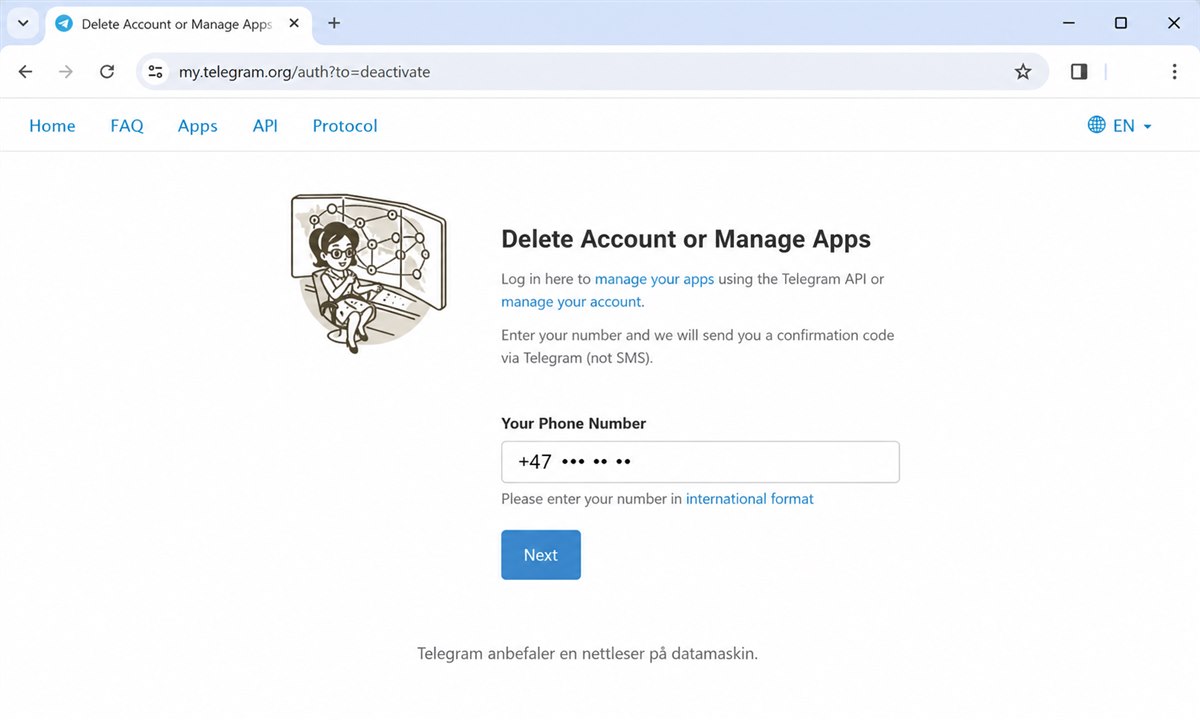
Task: Open the browser side panel icon
Action: tap(1079, 72)
